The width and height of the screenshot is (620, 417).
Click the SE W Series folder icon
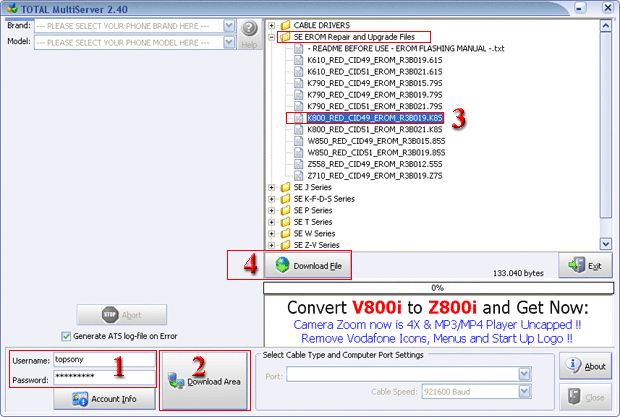[285, 234]
